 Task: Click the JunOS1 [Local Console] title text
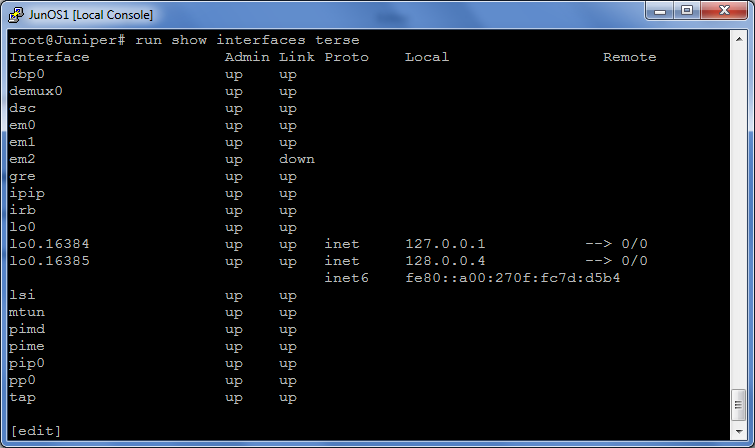click(x=91, y=15)
